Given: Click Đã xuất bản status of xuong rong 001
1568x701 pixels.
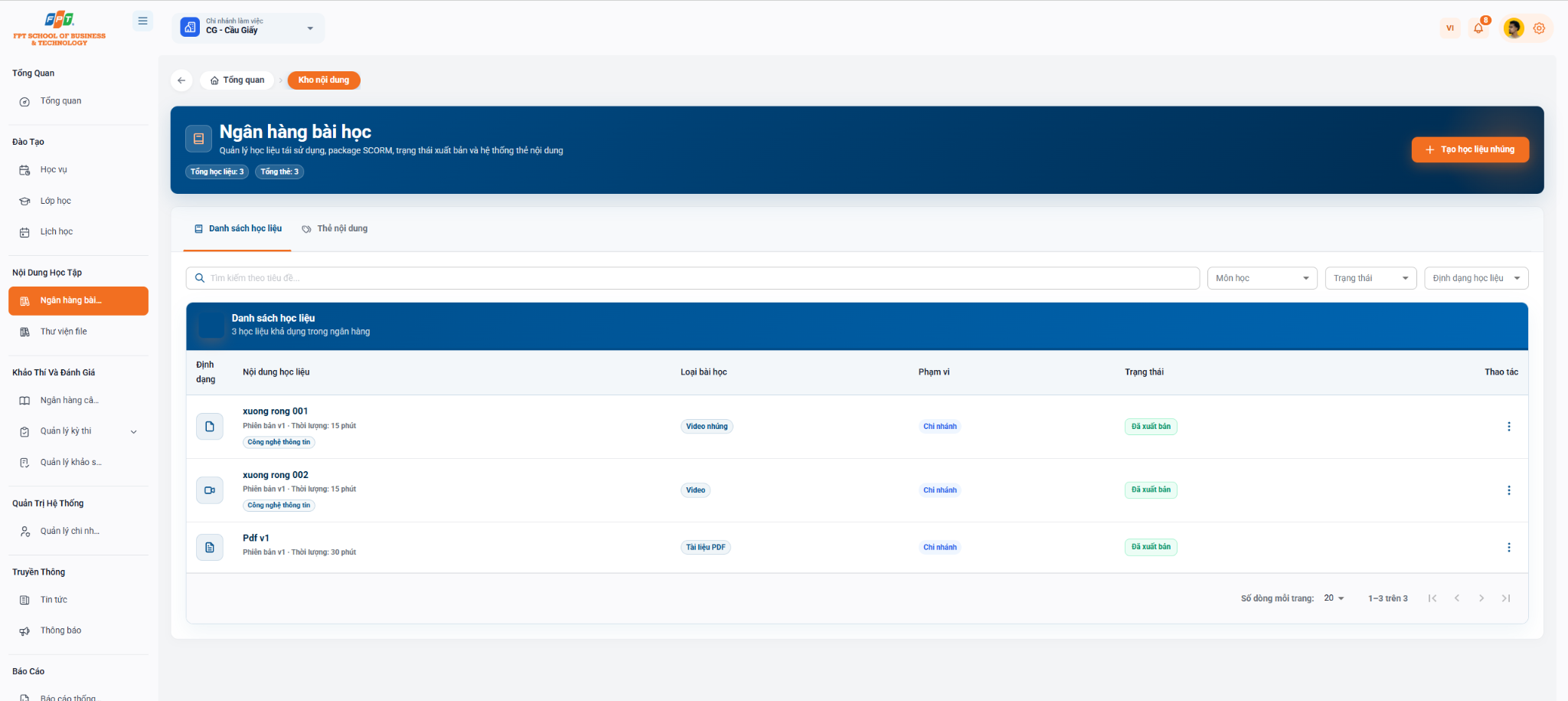Looking at the screenshot, I should 1151,427.
